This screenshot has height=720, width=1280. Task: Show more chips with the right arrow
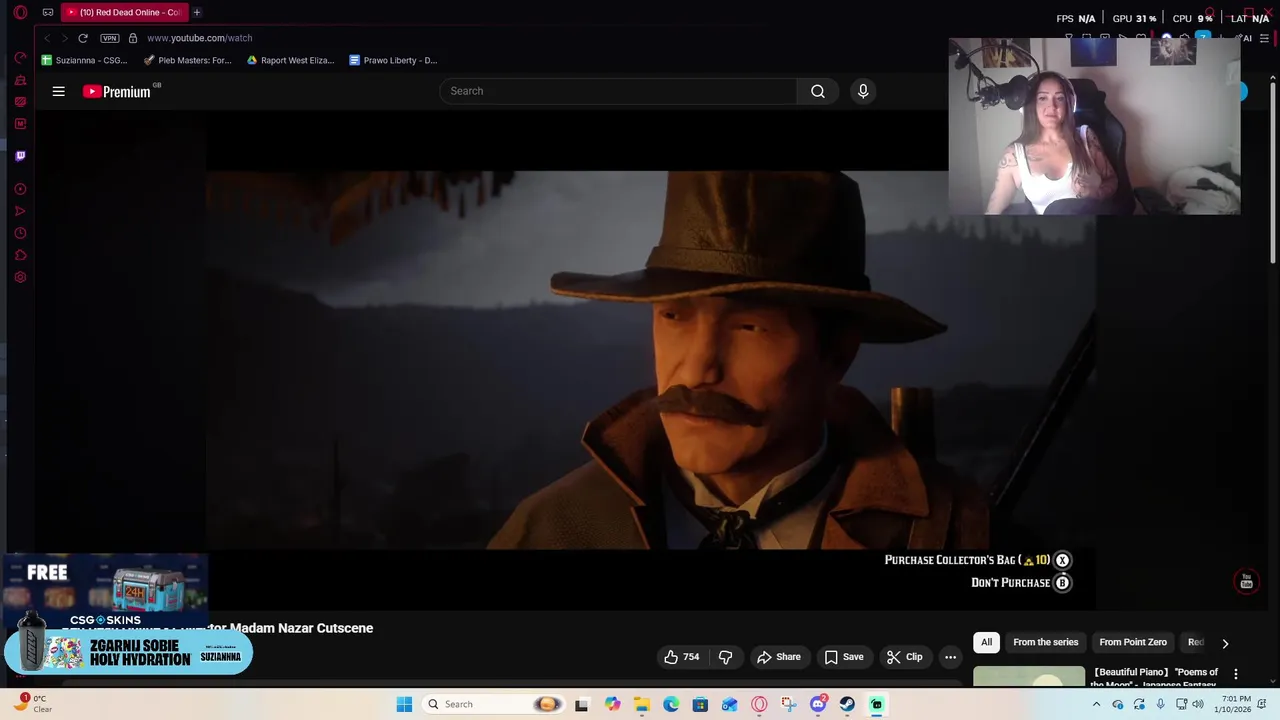pyautogui.click(x=1225, y=643)
